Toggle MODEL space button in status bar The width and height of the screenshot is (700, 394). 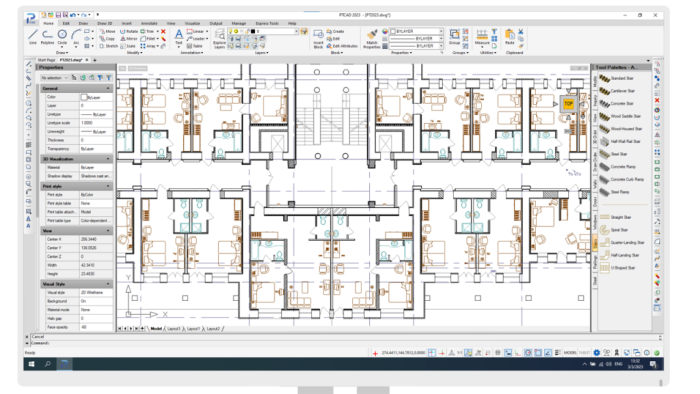[x=570, y=353]
